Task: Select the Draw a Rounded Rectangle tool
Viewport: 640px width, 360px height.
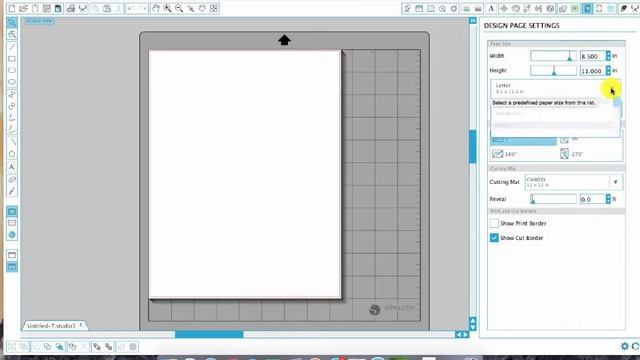Action: click(x=12, y=70)
